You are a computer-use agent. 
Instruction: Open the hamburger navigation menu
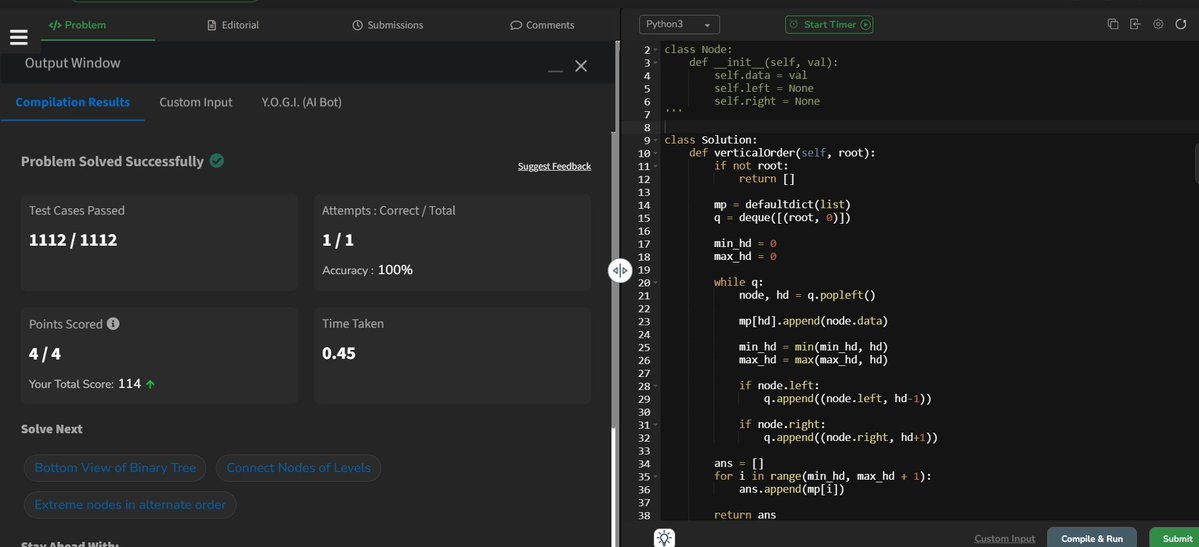(18, 37)
